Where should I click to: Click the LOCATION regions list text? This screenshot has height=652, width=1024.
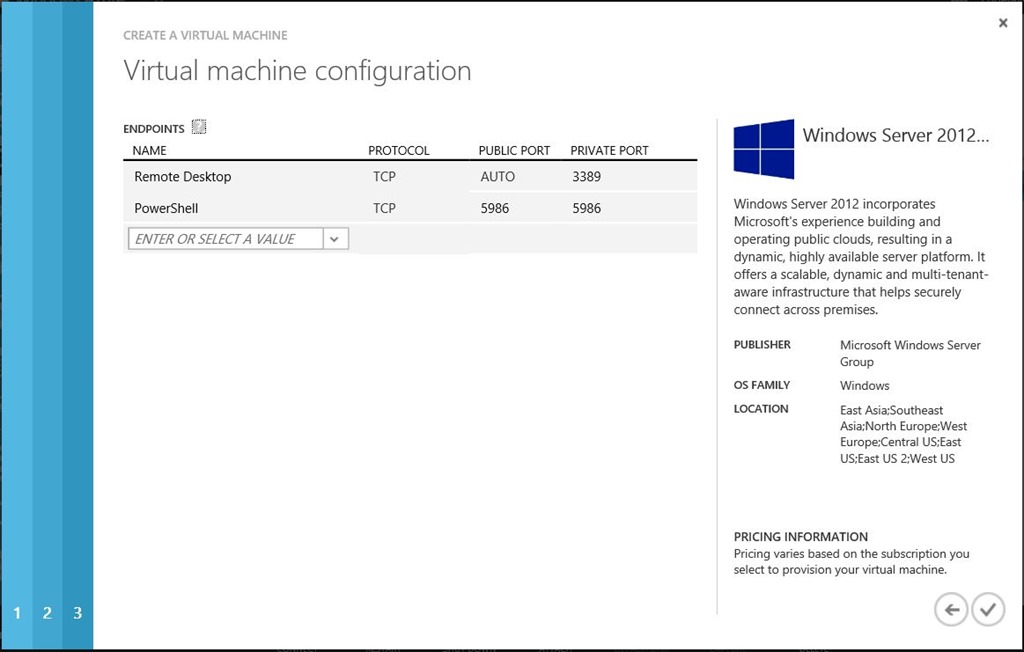(904, 434)
